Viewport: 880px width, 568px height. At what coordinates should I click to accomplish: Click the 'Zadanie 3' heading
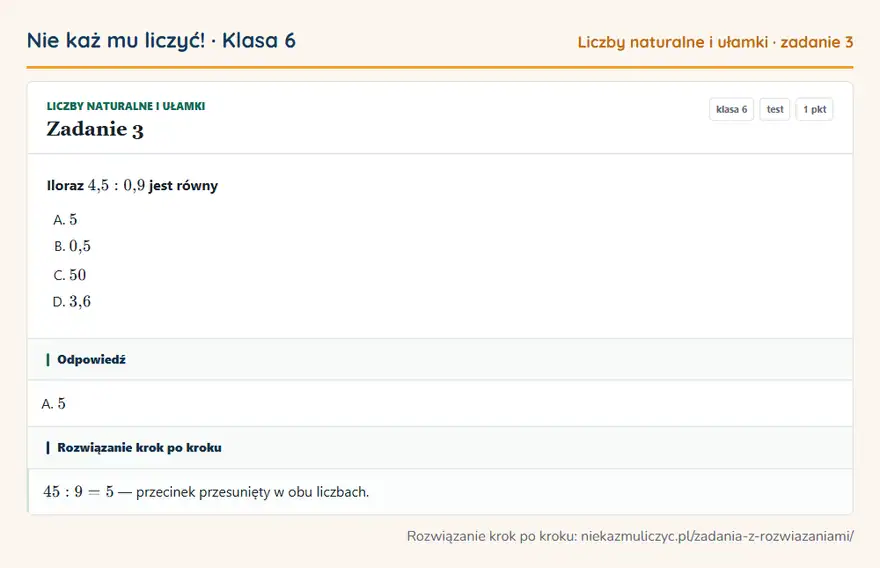(x=95, y=129)
